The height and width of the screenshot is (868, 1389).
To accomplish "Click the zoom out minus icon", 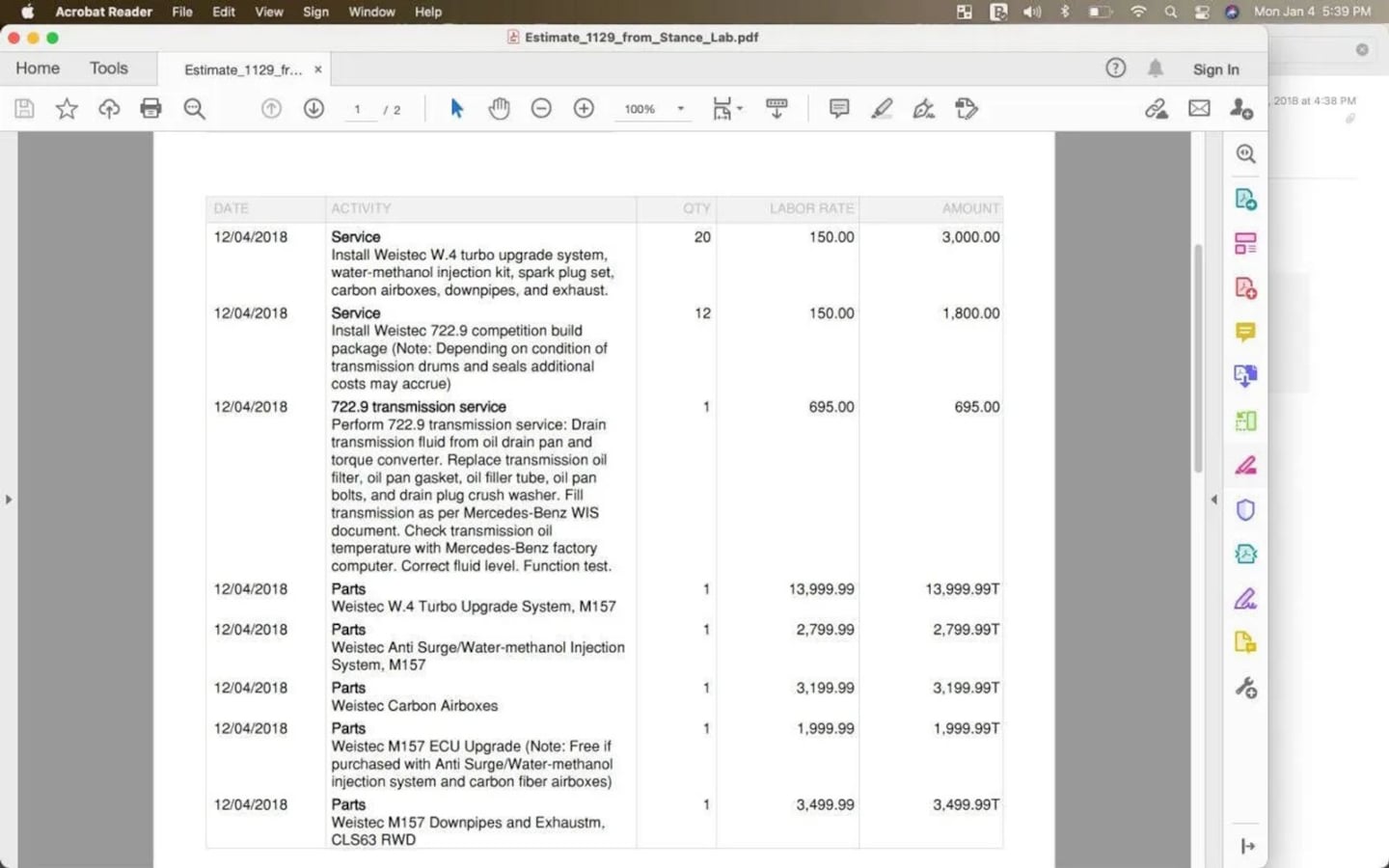I will [x=541, y=109].
